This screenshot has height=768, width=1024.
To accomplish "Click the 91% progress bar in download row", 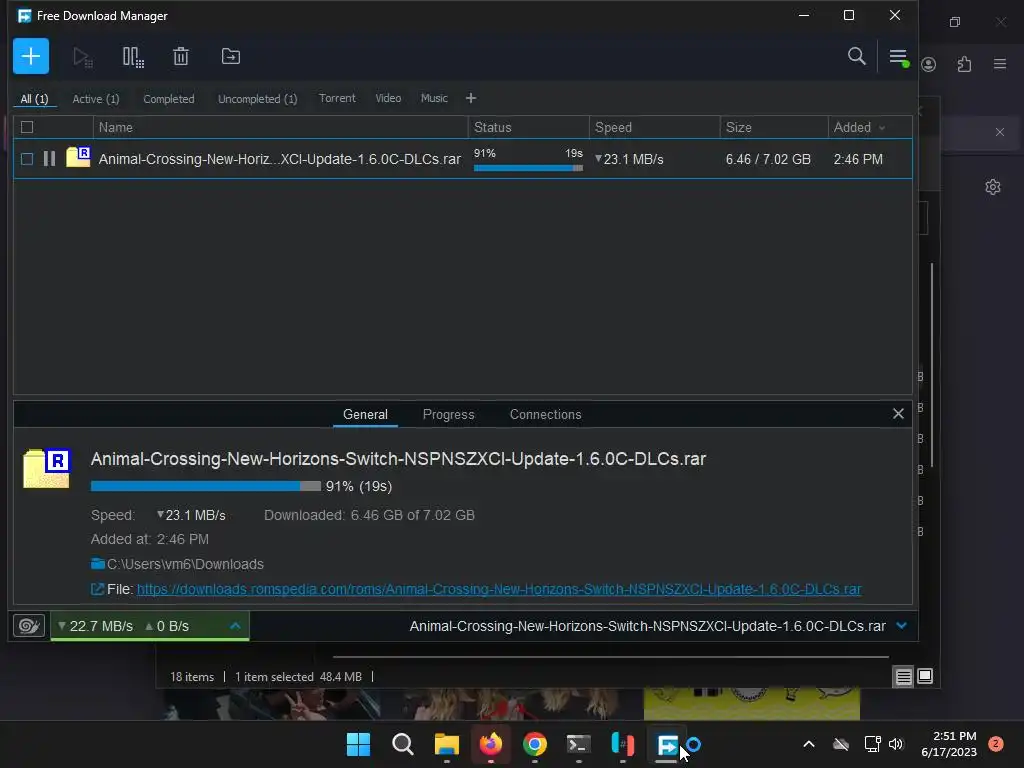I will 528,168.
